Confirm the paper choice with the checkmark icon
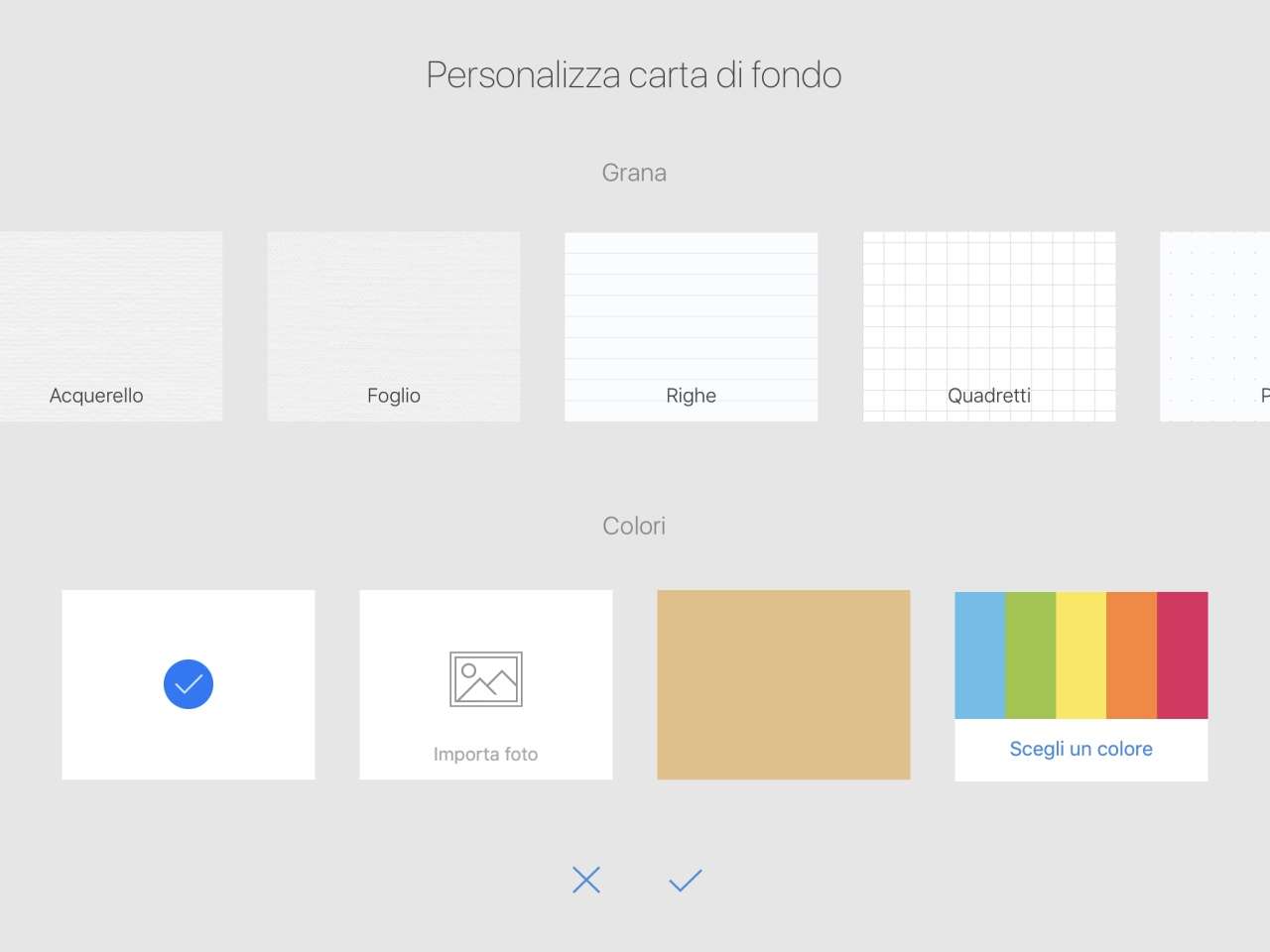 point(685,880)
